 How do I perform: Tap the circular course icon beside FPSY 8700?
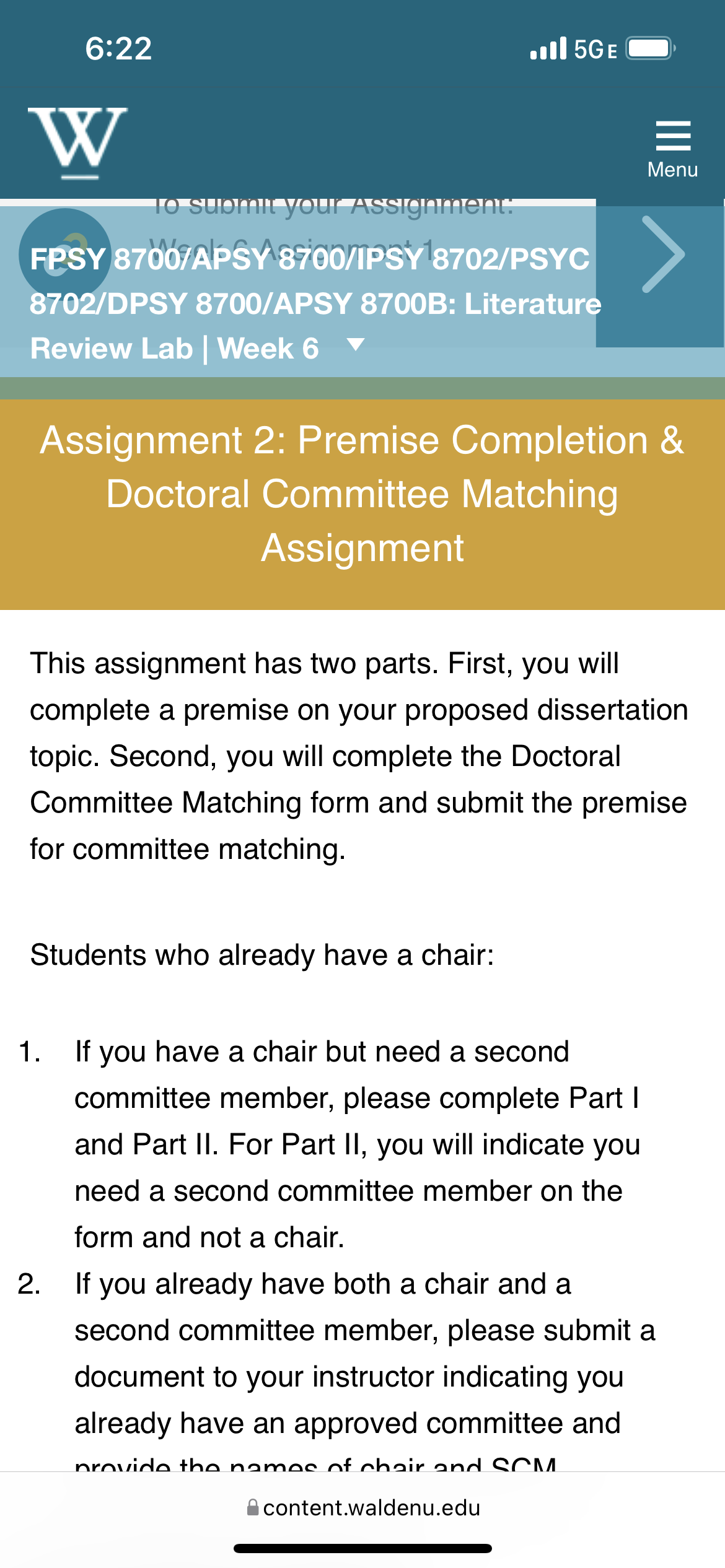pyautogui.click(x=65, y=255)
